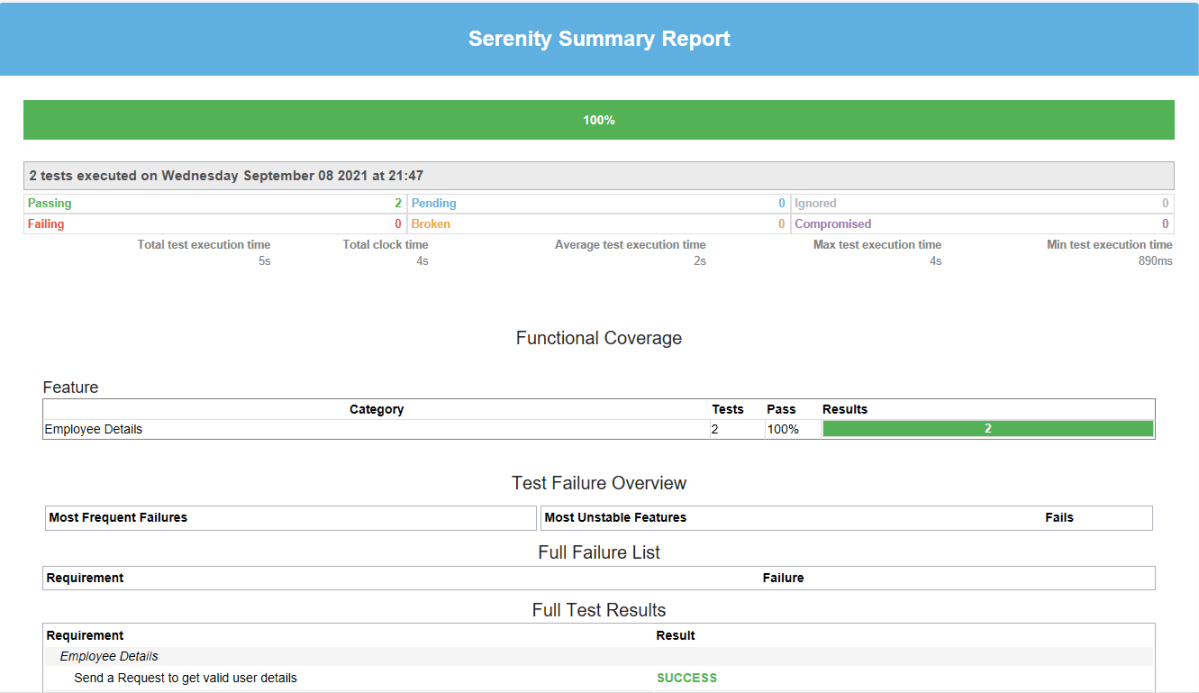This screenshot has height=693, width=1199.
Task: Click the Tests column header
Action: point(727,409)
